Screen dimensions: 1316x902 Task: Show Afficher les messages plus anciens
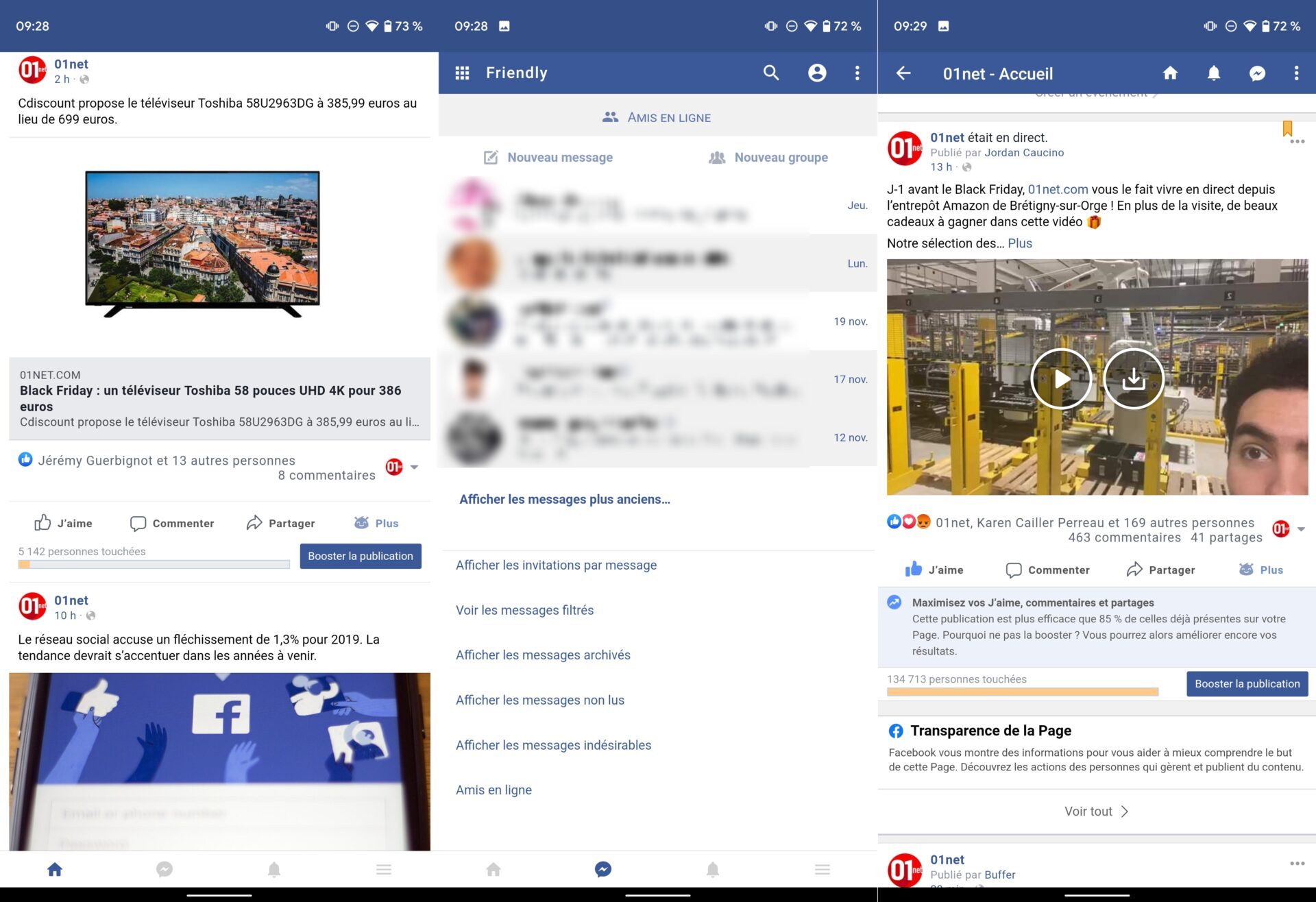coord(565,499)
